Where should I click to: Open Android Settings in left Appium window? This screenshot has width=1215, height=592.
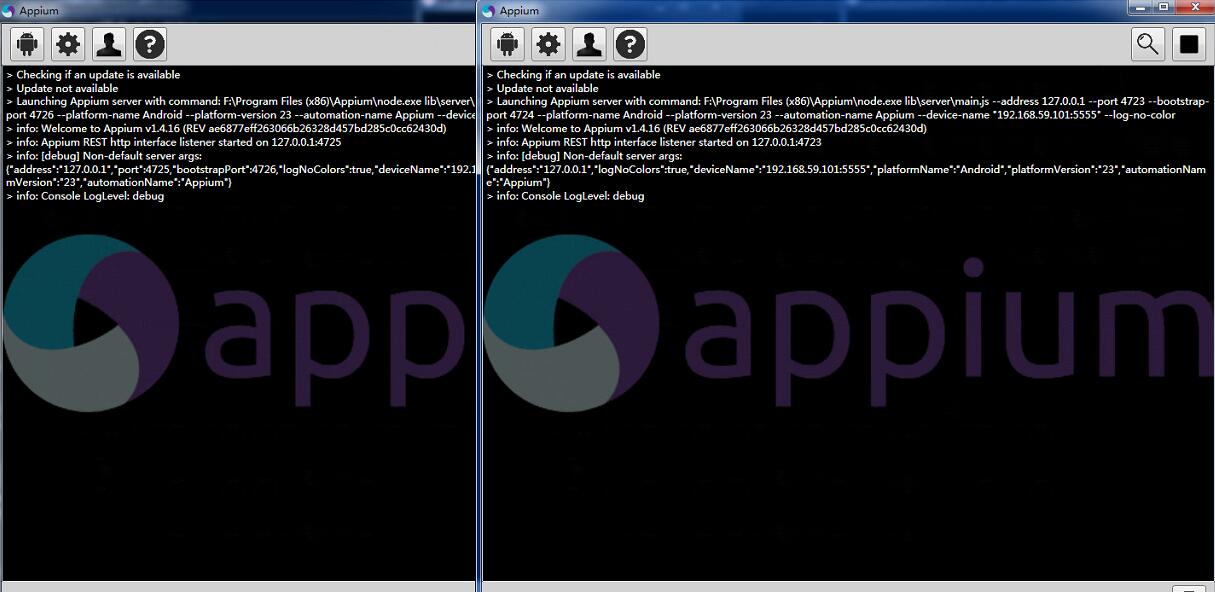(x=28, y=44)
